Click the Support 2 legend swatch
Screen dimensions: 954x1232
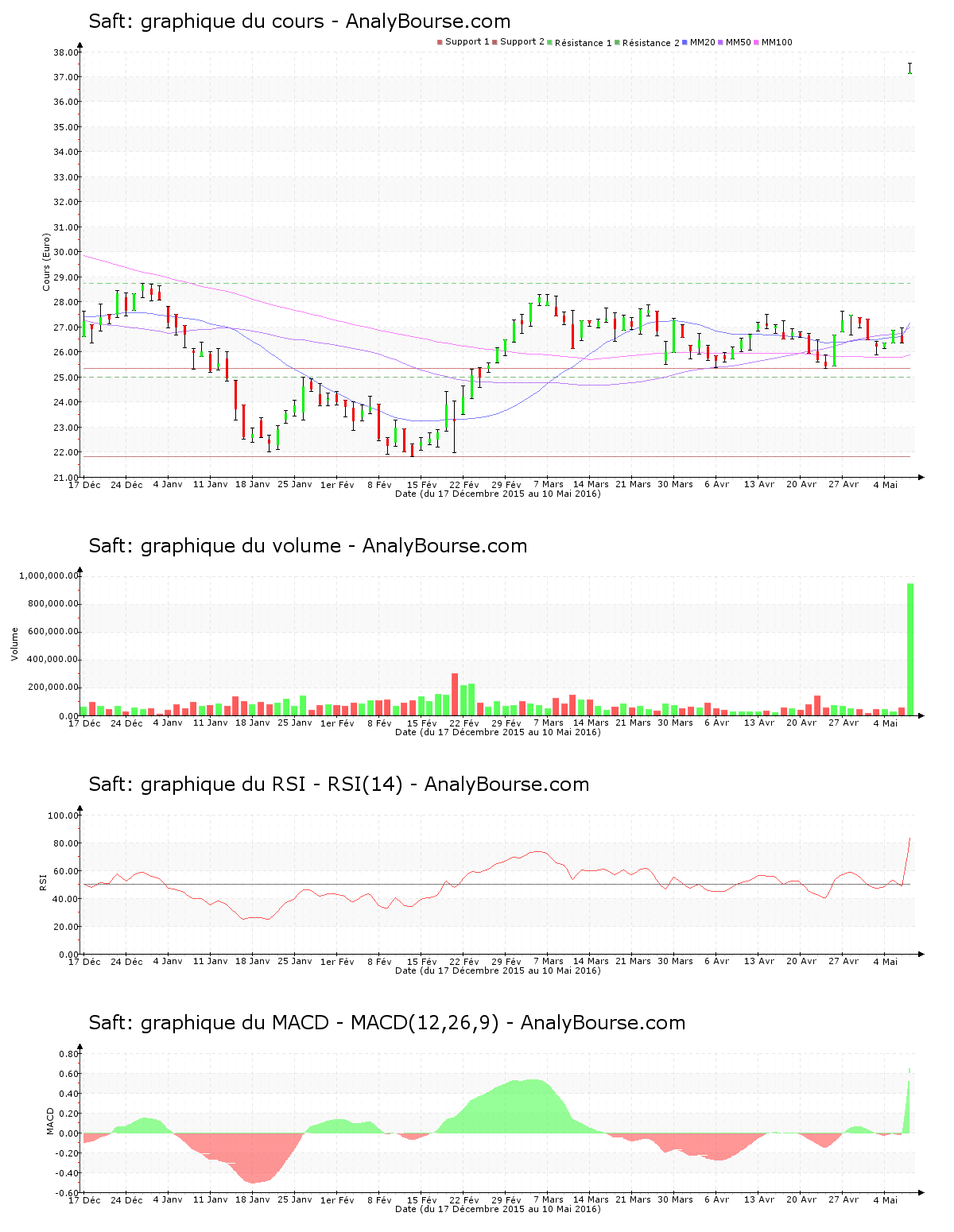494,42
